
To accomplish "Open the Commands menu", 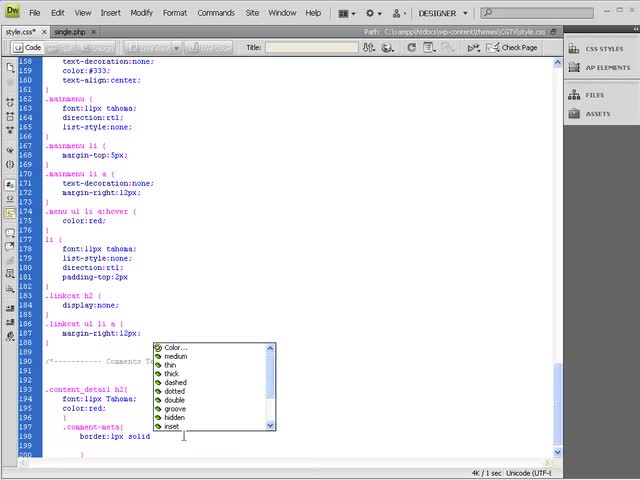I will click(216, 13).
